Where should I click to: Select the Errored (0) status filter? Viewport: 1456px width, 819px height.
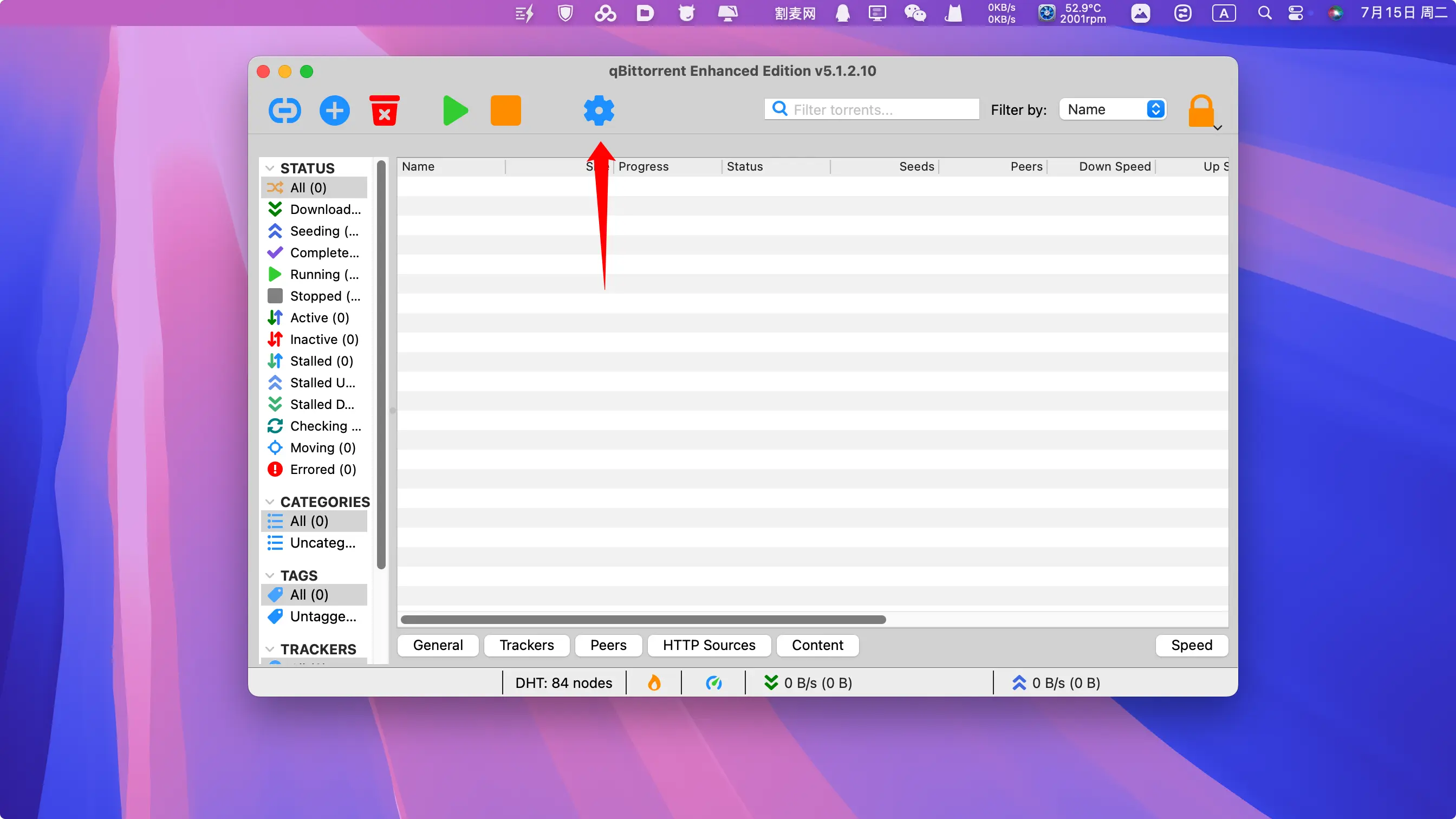[314, 470]
